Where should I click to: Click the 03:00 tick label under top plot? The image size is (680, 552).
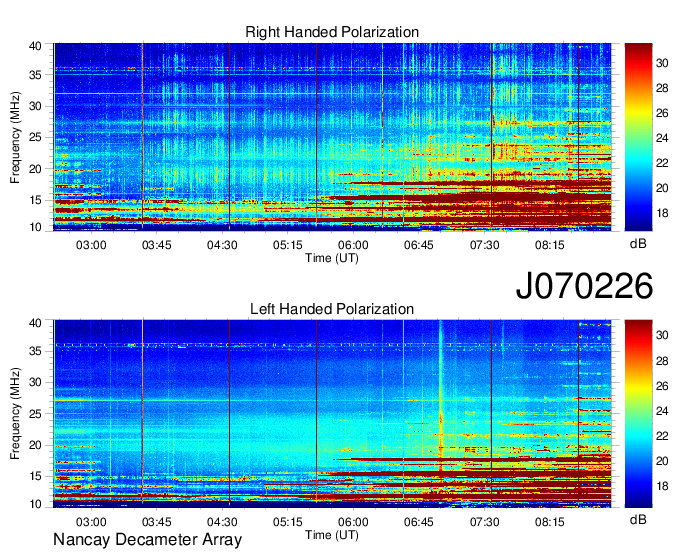pyautogui.click(x=91, y=245)
